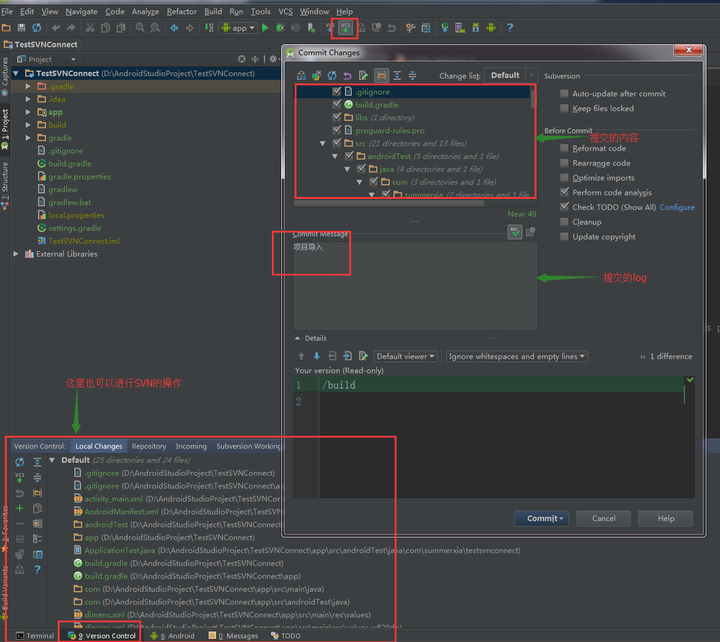The width and height of the screenshot is (720, 642).
Task: Click the AVD Manager icon in toolbar
Action: click(x=460, y=28)
